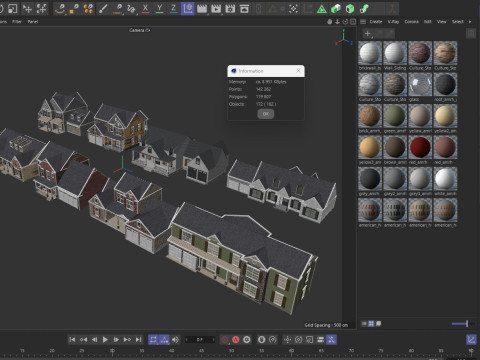Click the Render View clapperboard icon

click(x=202, y=9)
